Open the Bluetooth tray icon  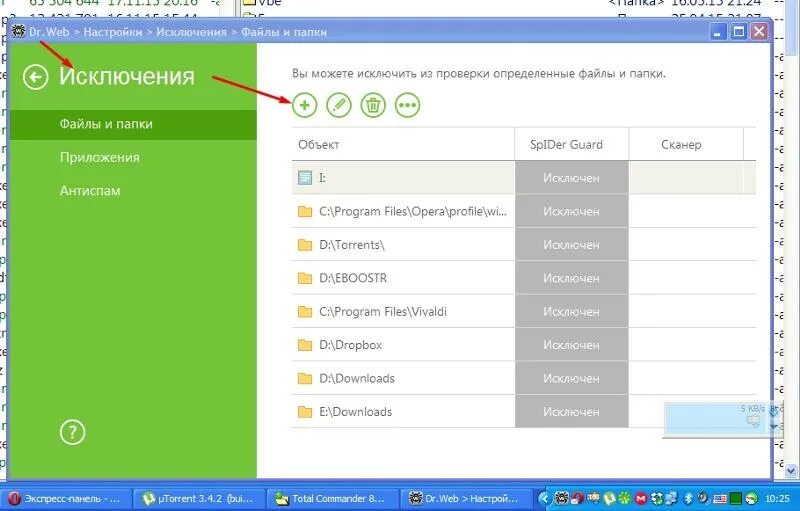[688, 498]
